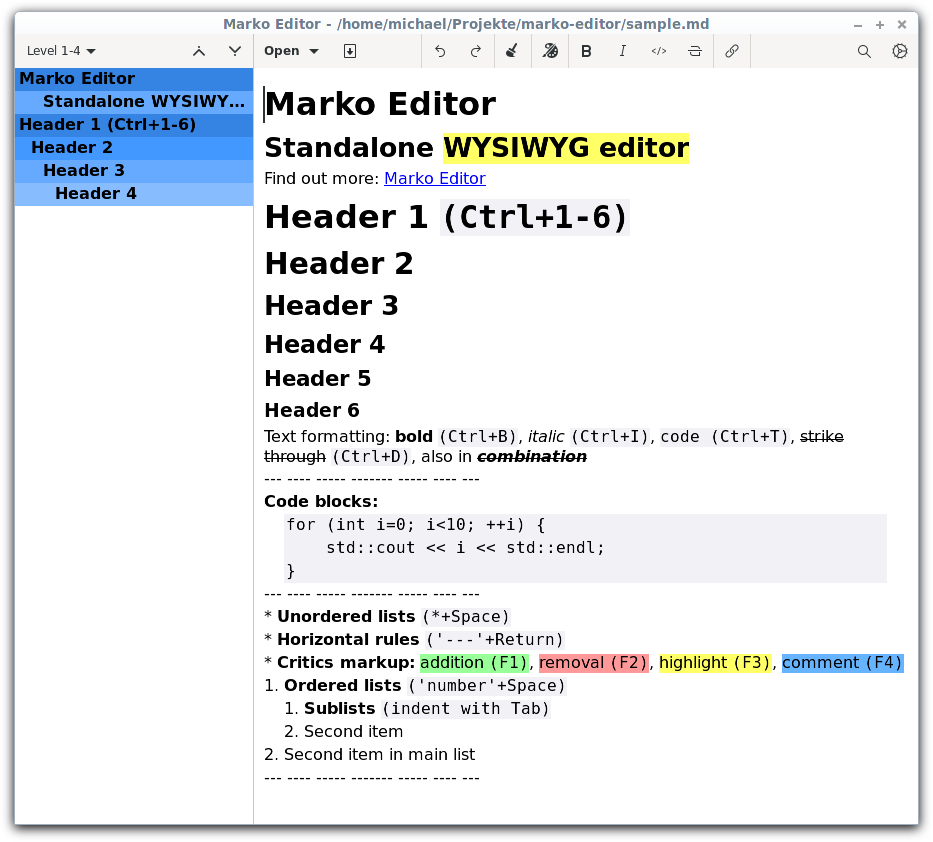Click the green 'addition (F1)' markup
This screenshot has height=842, width=933.
[474, 663]
